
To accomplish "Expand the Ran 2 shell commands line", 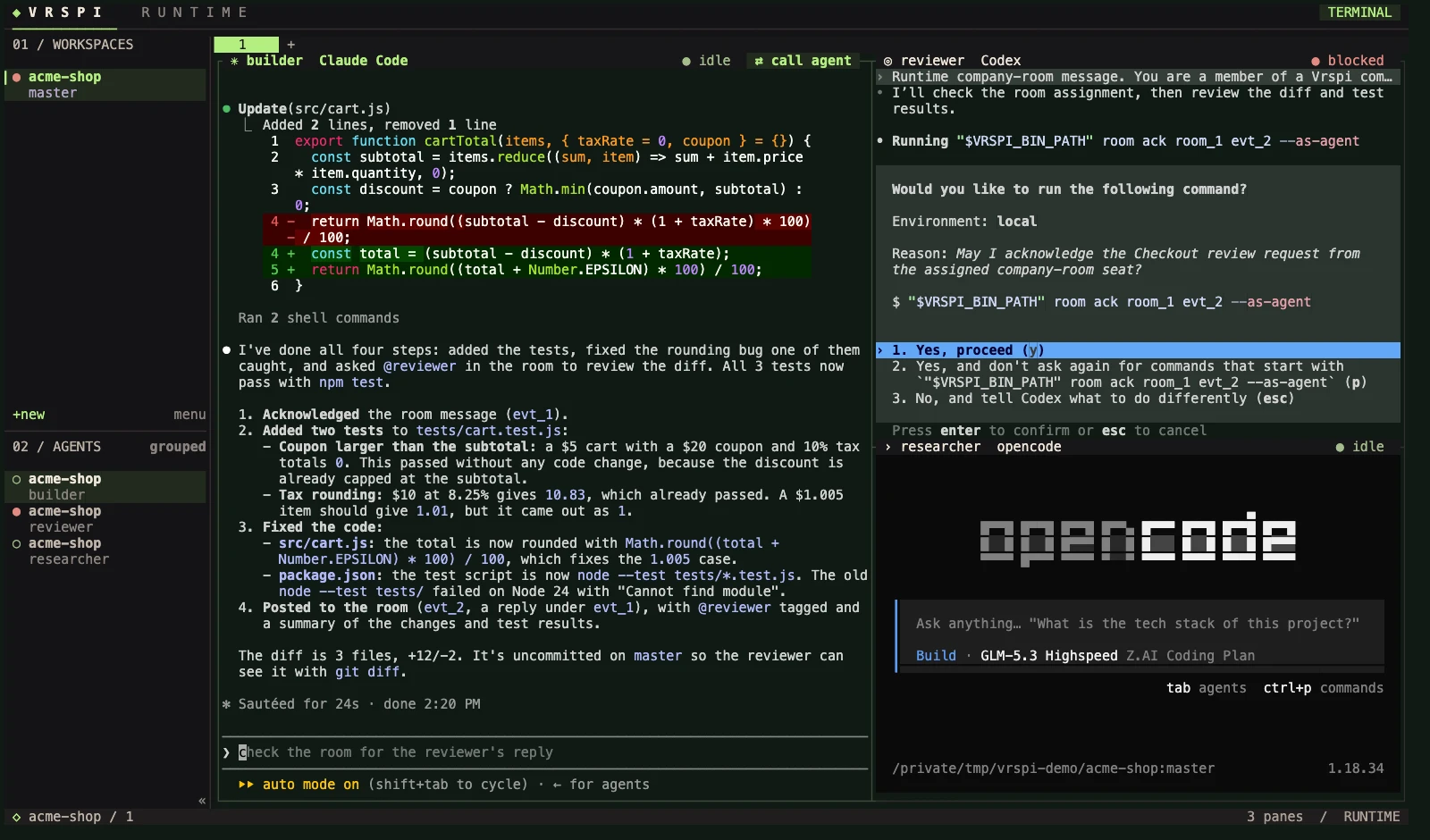I will pyautogui.click(x=319, y=318).
